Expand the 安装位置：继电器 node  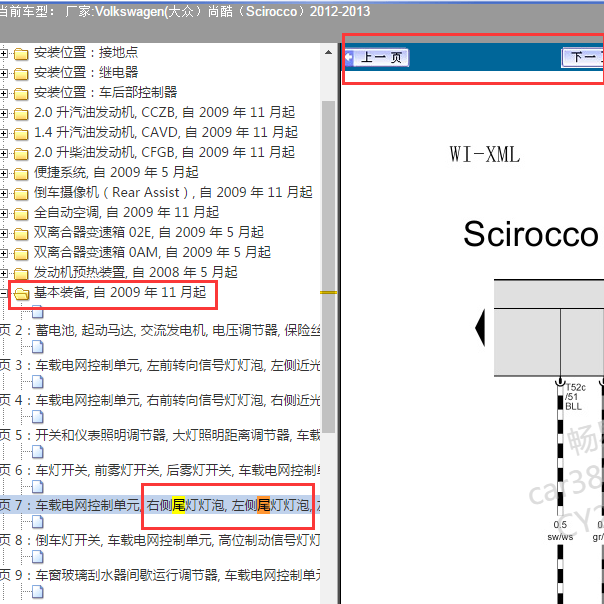[3, 73]
